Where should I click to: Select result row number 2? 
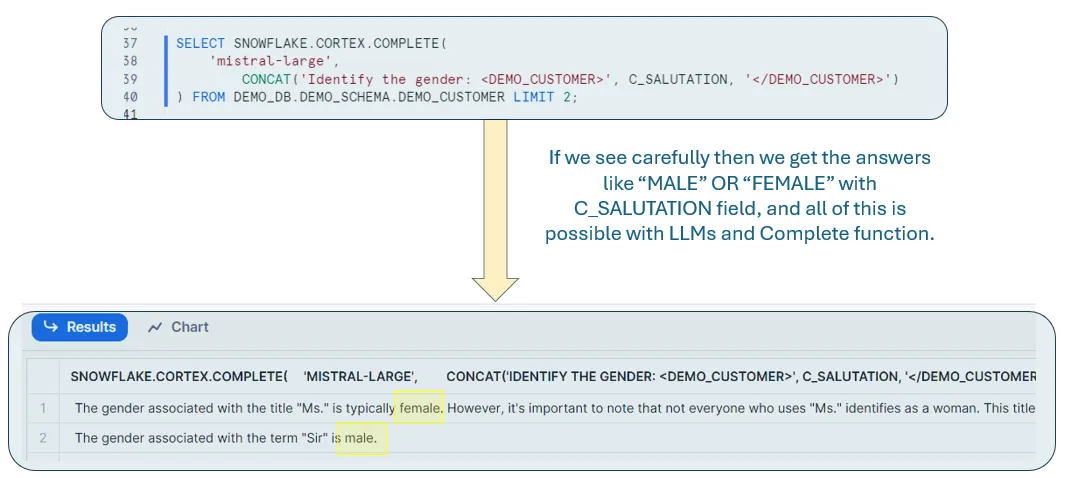pos(43,438)
